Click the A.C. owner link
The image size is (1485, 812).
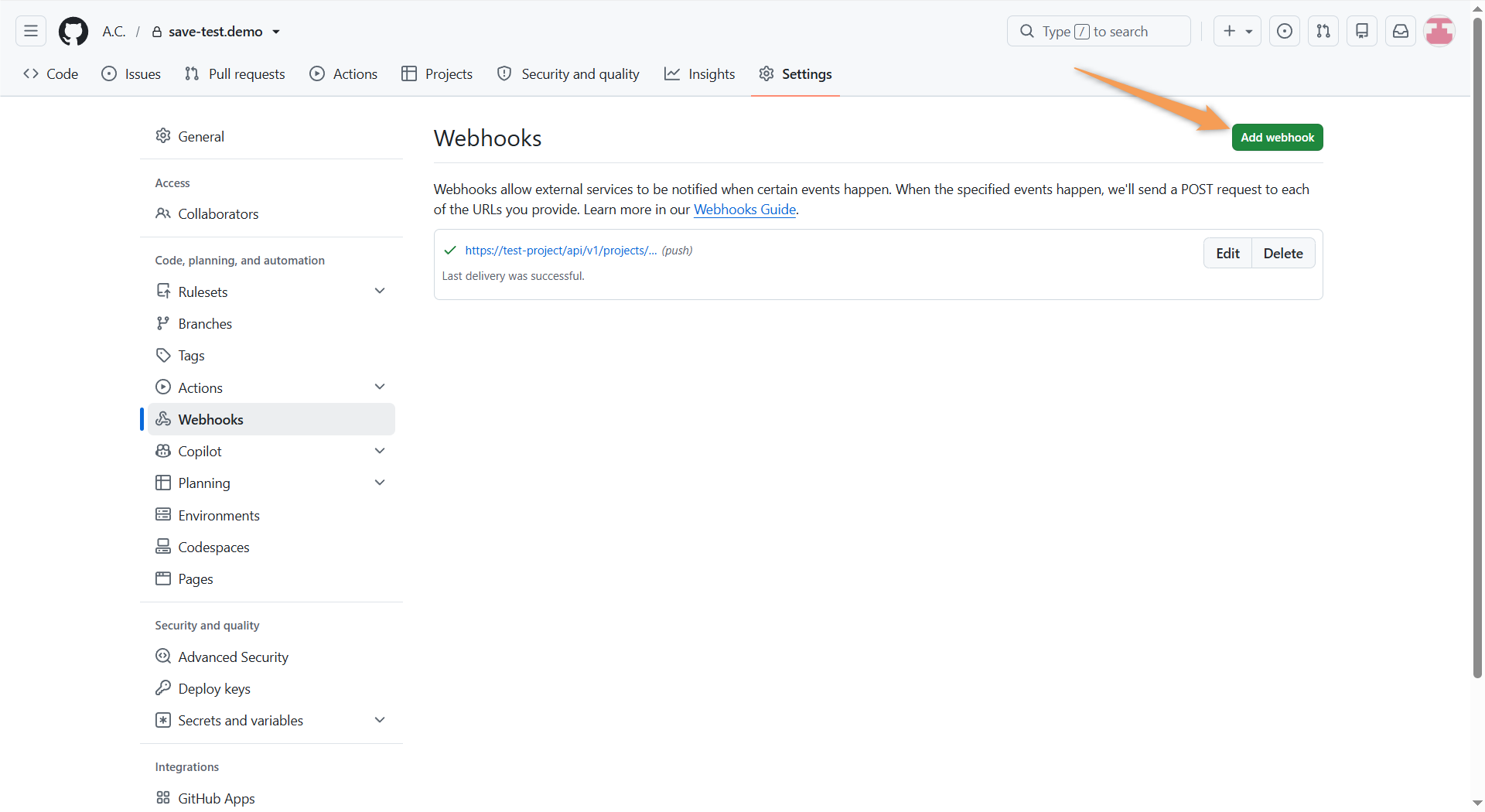click(114, 32)
